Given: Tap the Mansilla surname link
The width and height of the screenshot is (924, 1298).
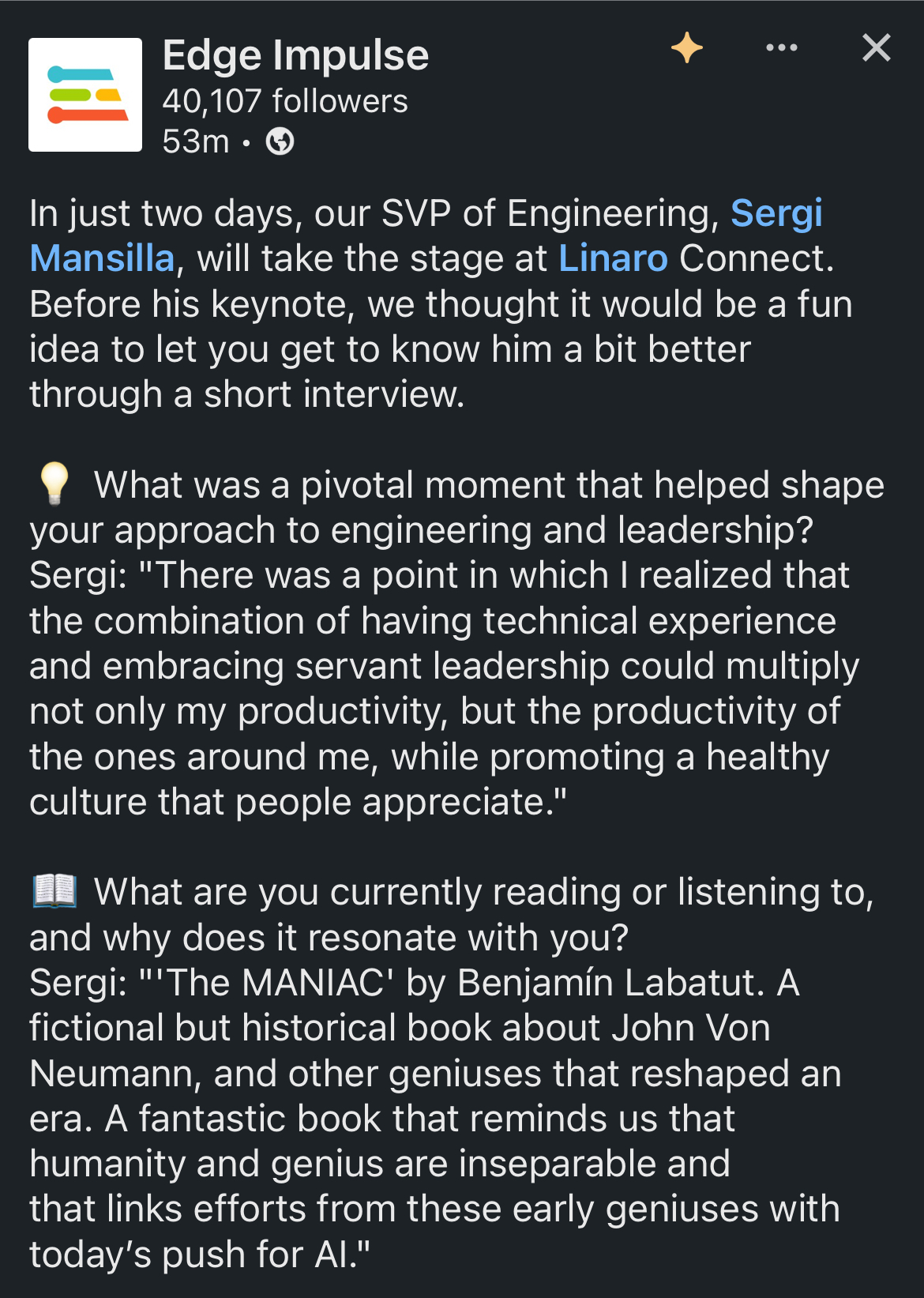Looking at the screenshot, I should pyautogui.click(x=102, y=258).
